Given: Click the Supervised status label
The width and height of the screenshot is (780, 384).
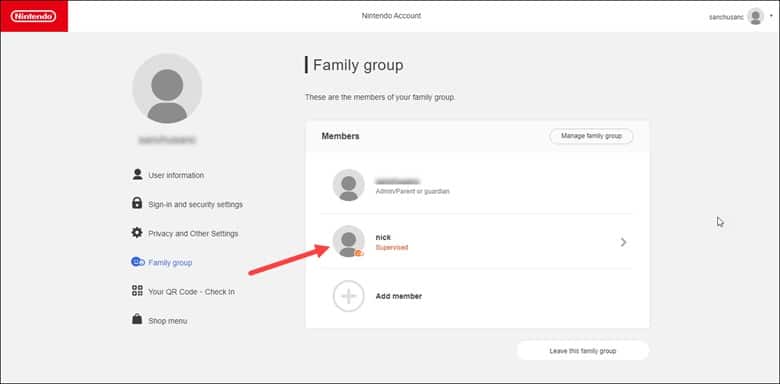Looking at the screenshot, I should pyautogui.click(x=391, y=247).
